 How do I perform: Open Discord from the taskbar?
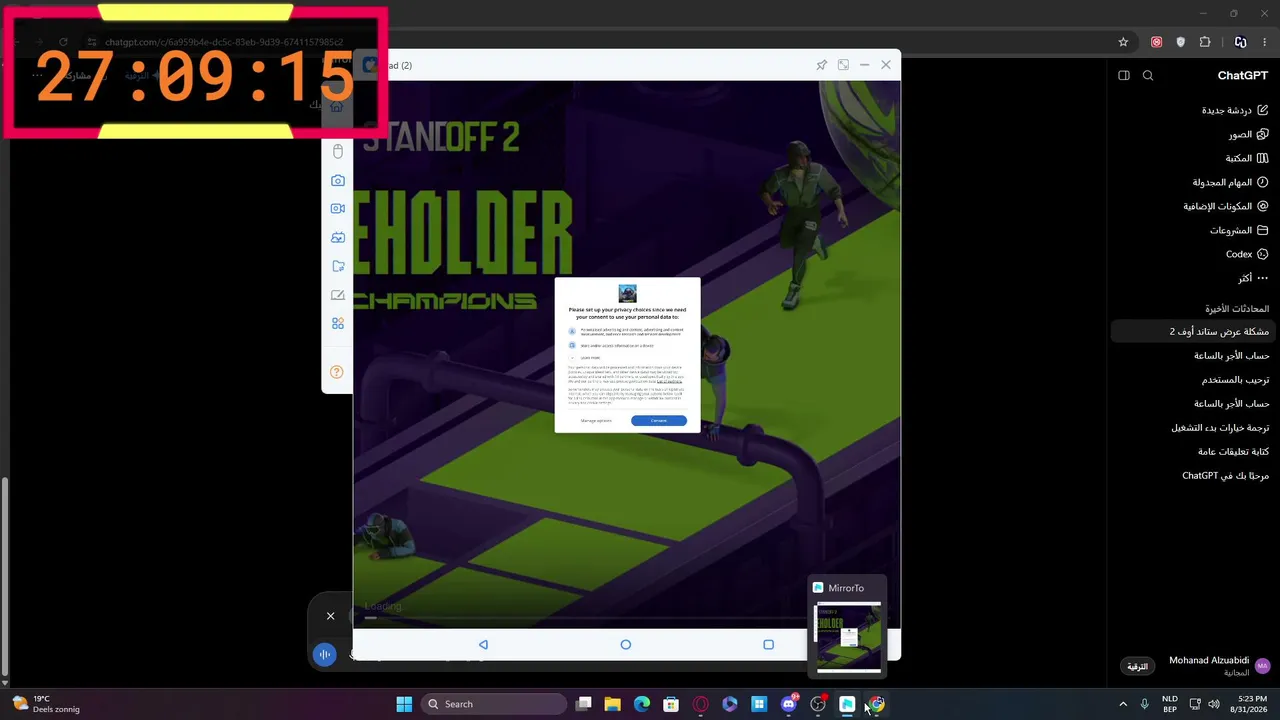click(789, 704)
